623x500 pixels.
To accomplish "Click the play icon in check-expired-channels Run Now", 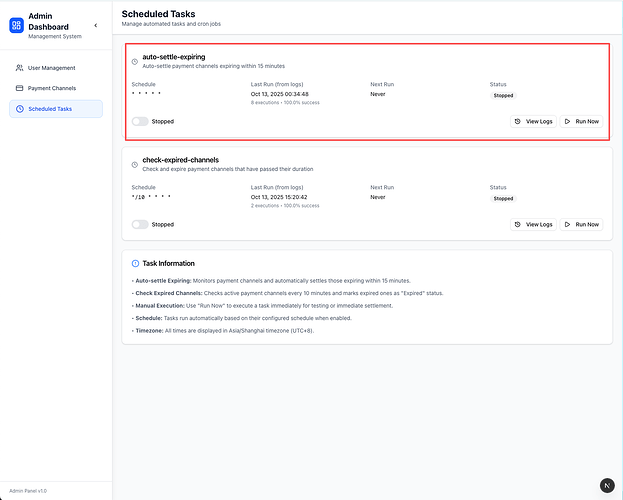I will point(568,224).
